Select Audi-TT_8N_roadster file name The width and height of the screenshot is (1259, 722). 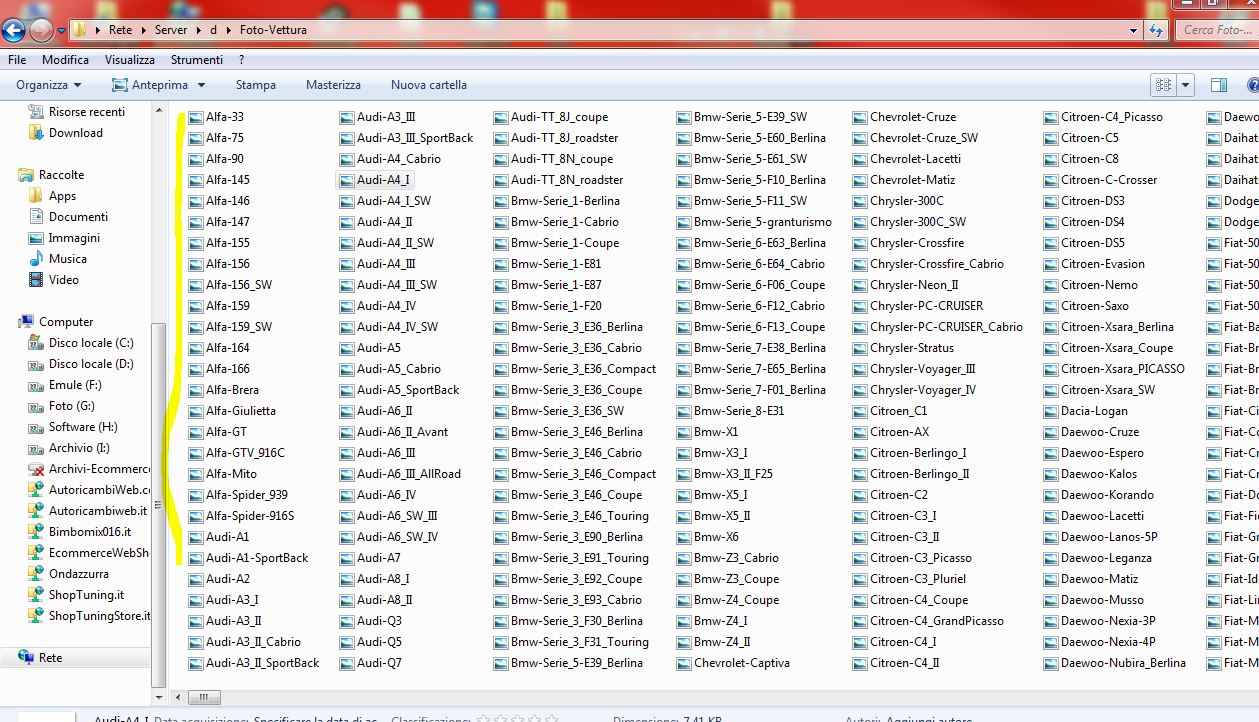pyautogui.click(x=567, y=180)
